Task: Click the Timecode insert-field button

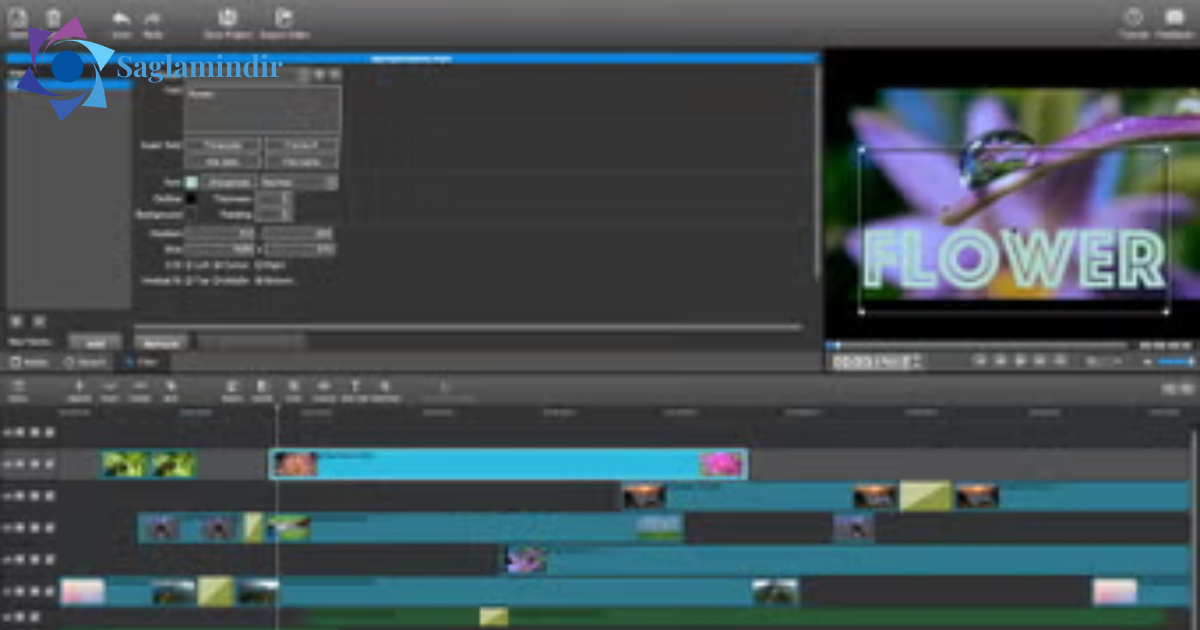Action: pos(222,145)
